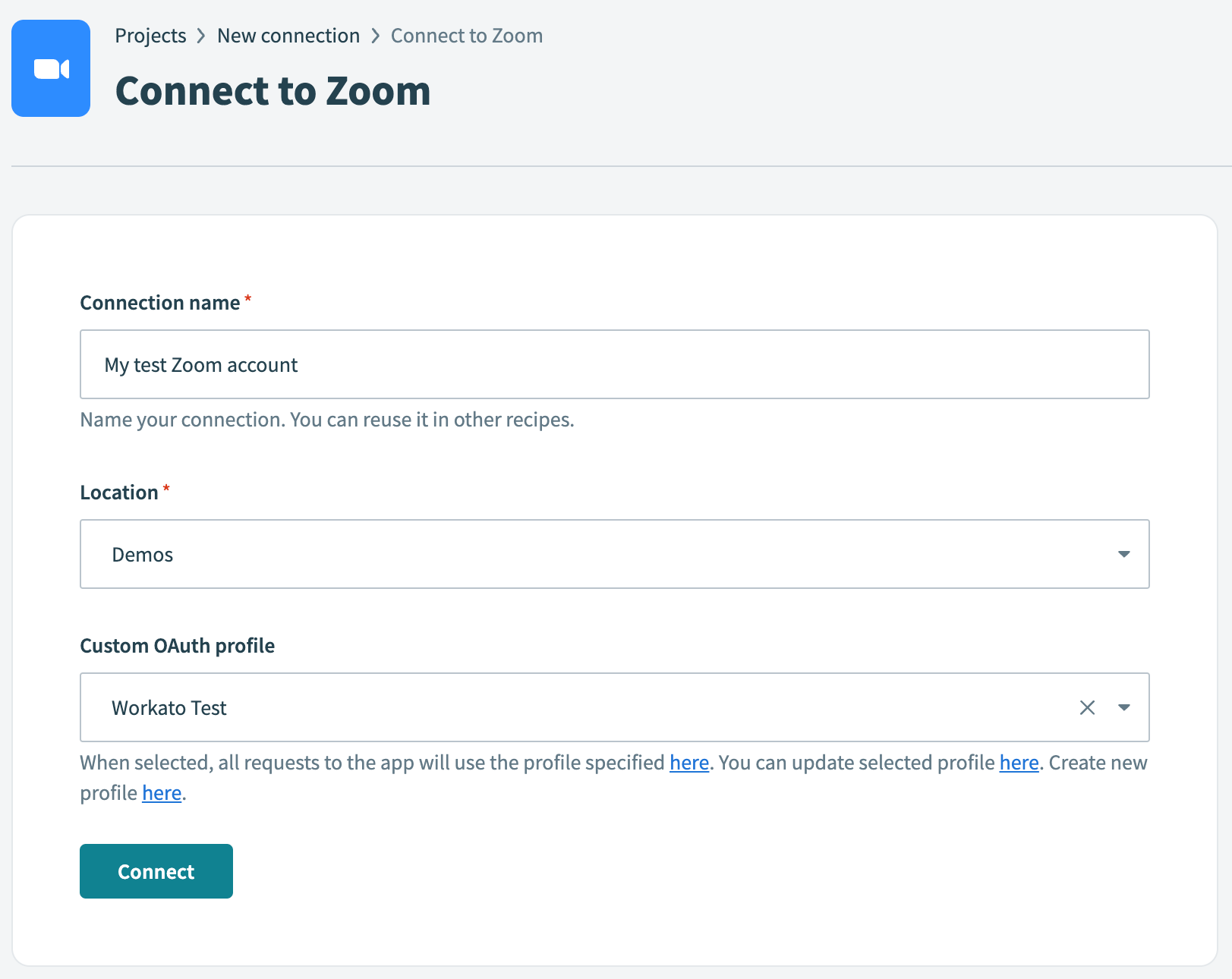Clear the selected Workato Test profile
Screen dimensions: 1232x979
click(1087, 707)
